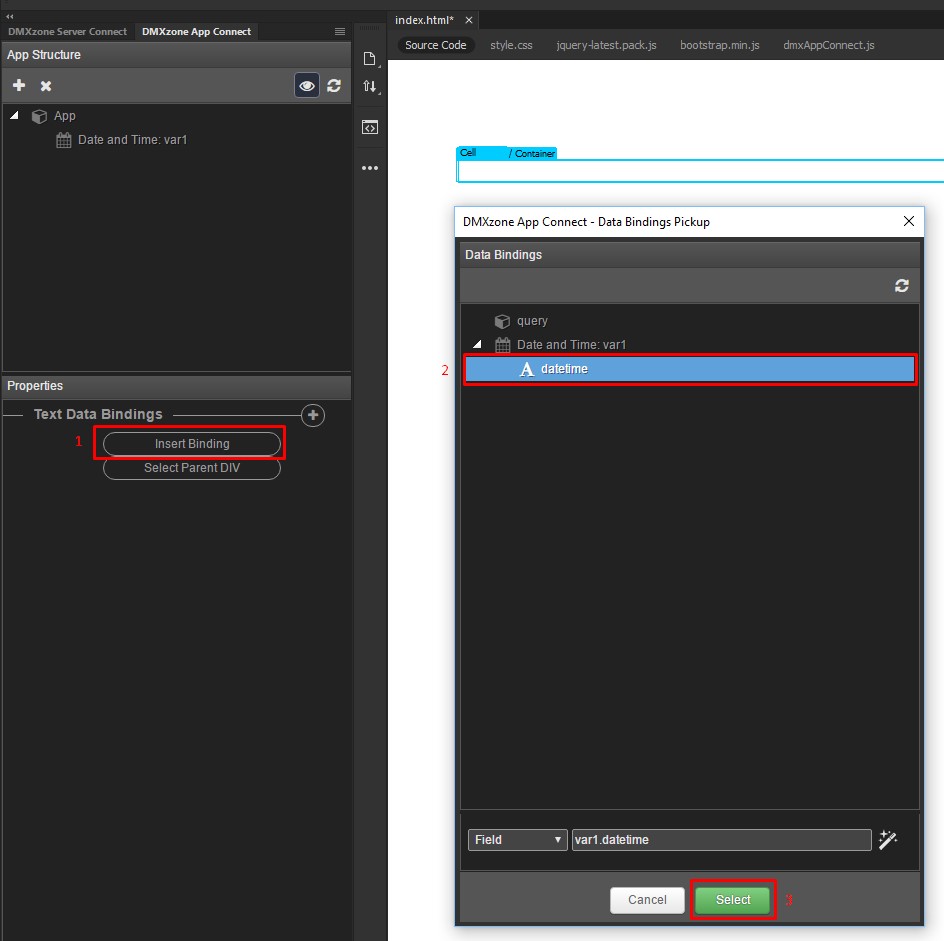Click inside the highlighted Cell container

click(x=700, y=171)
